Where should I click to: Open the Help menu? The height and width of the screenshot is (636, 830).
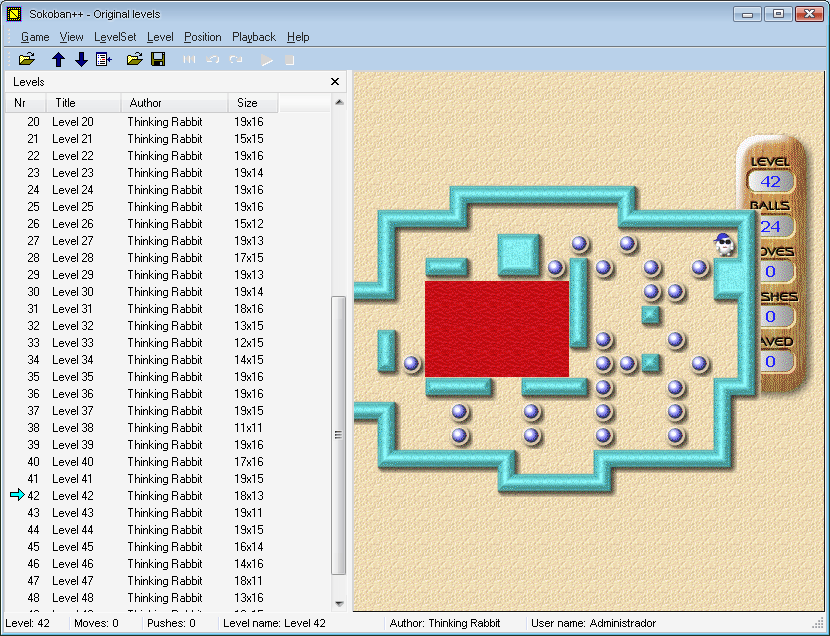(297, 37)
